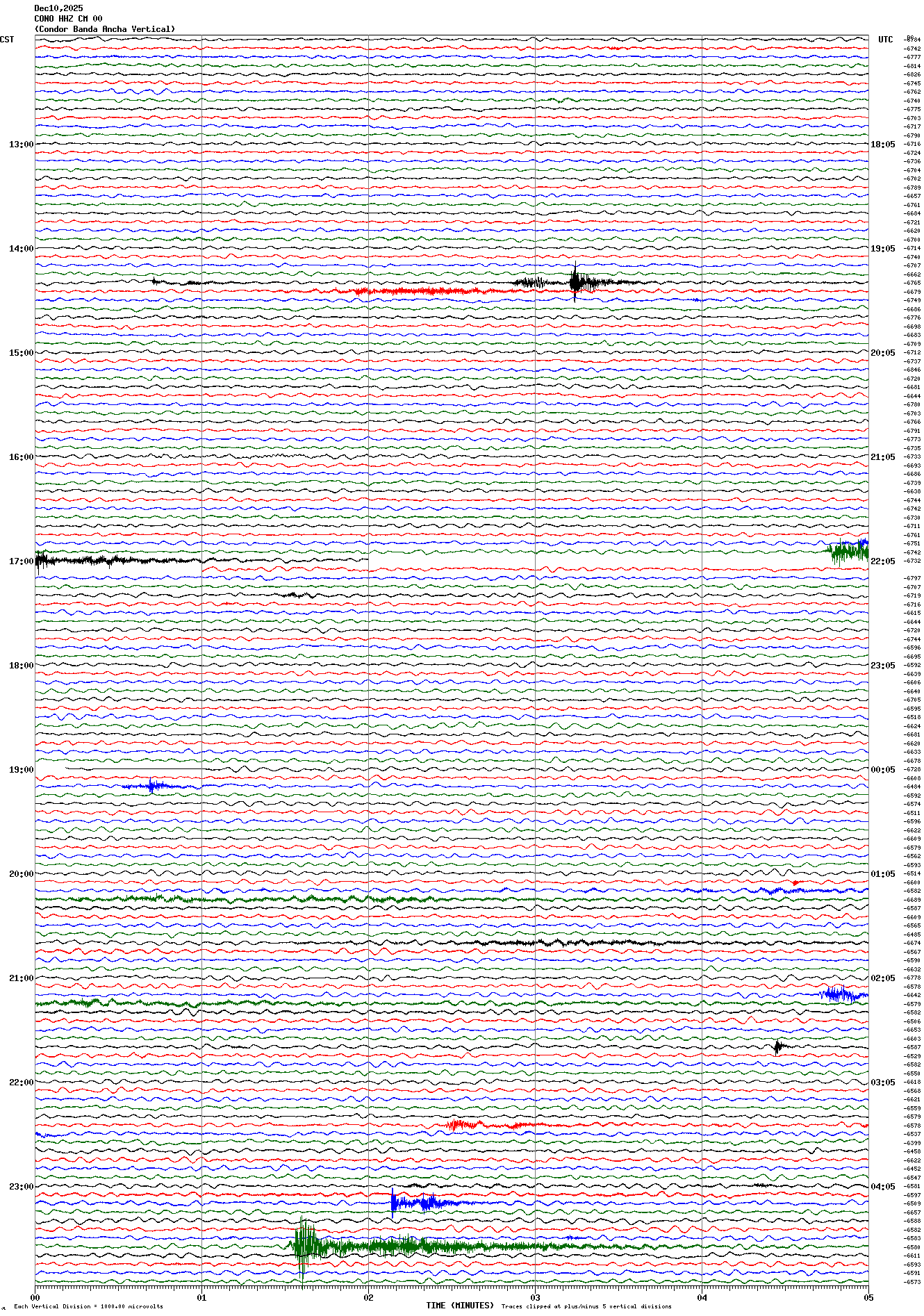Viewport: 924px width, 1316px height.
Task: Click the red marker dot near 20:00 row
Action: [795, 883]
